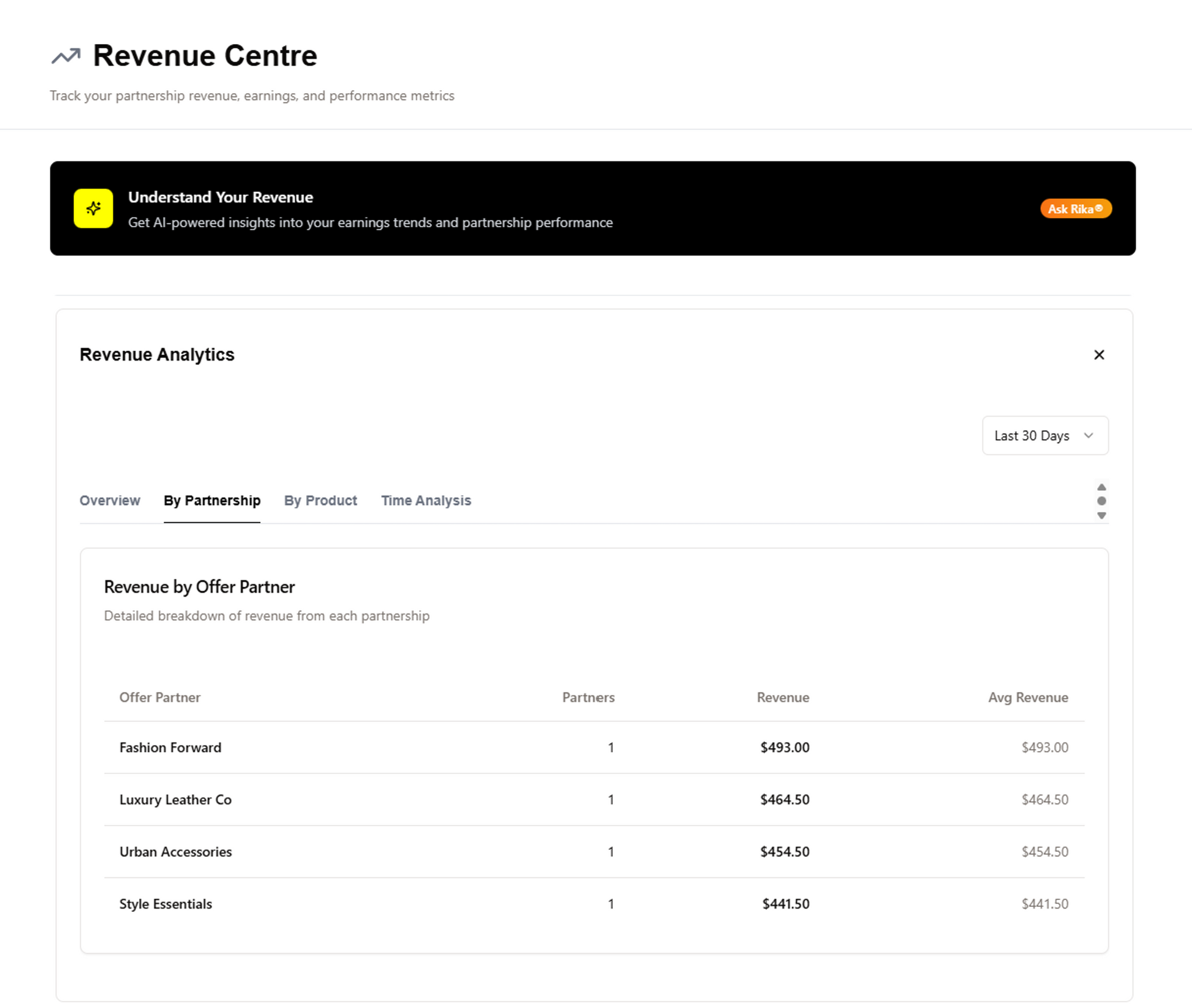This screenshot has width=1192, height=1008.
Task: Click the round scroll thumb near tabs
Action: click(x=1101, y=501)
